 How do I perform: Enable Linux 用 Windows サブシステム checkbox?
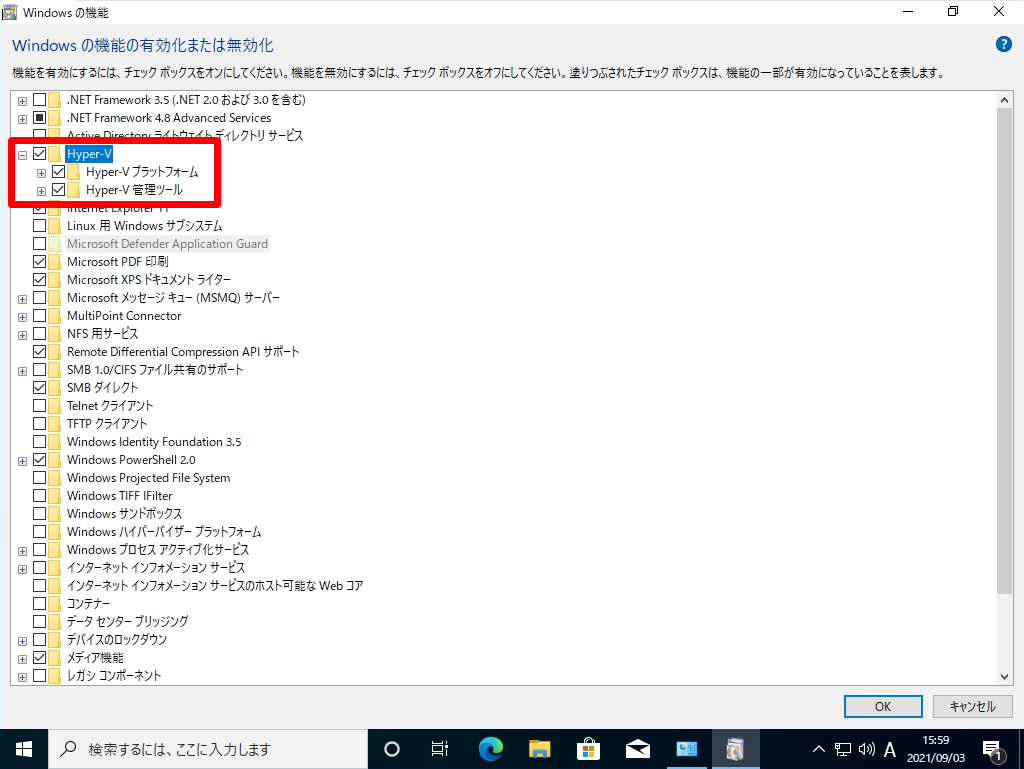click(39, 226)
